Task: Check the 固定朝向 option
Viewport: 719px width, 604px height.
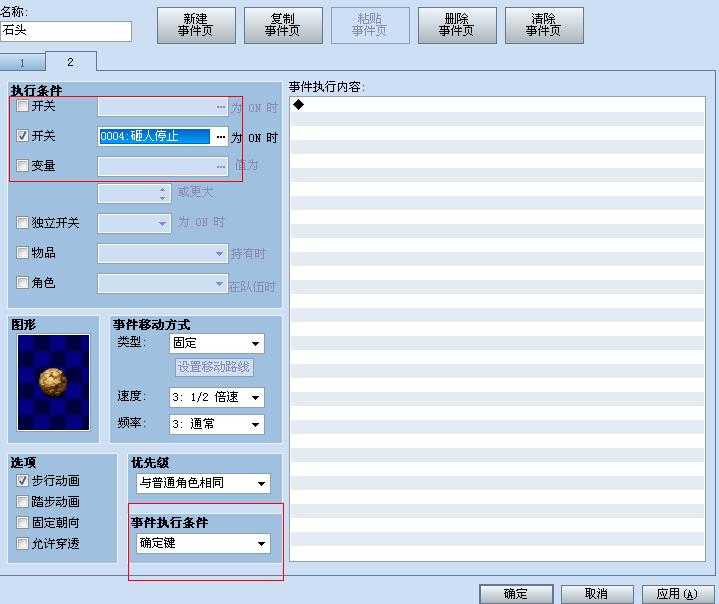Action: [x=22, y=522]
